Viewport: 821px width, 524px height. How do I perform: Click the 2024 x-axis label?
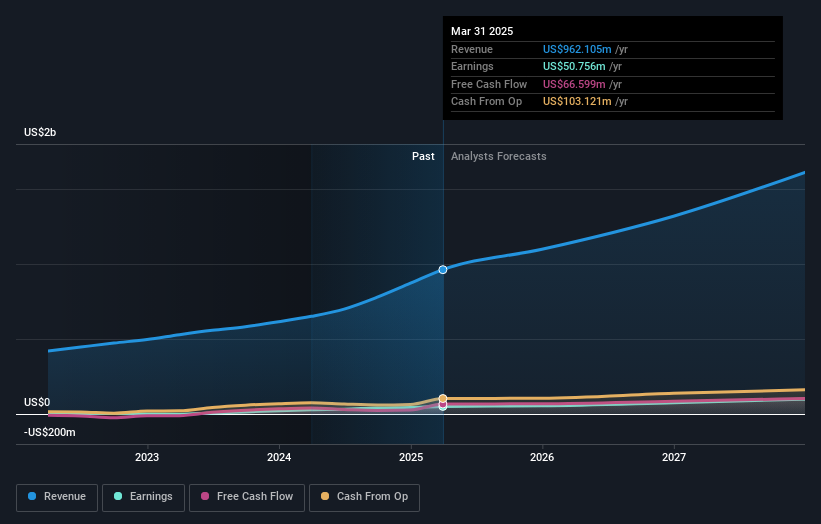[279, 457]
